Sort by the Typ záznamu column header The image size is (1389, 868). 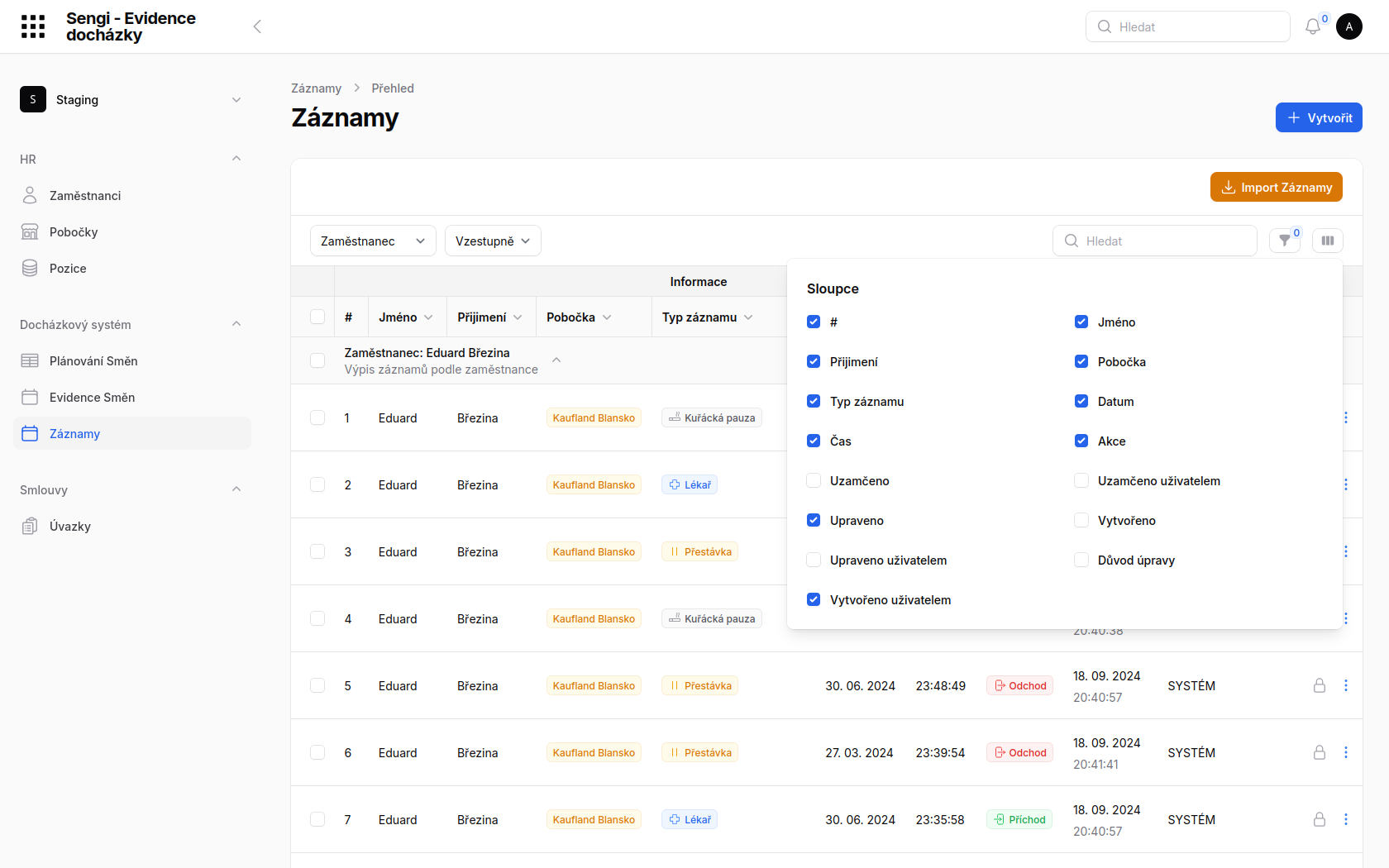(708, 317)
